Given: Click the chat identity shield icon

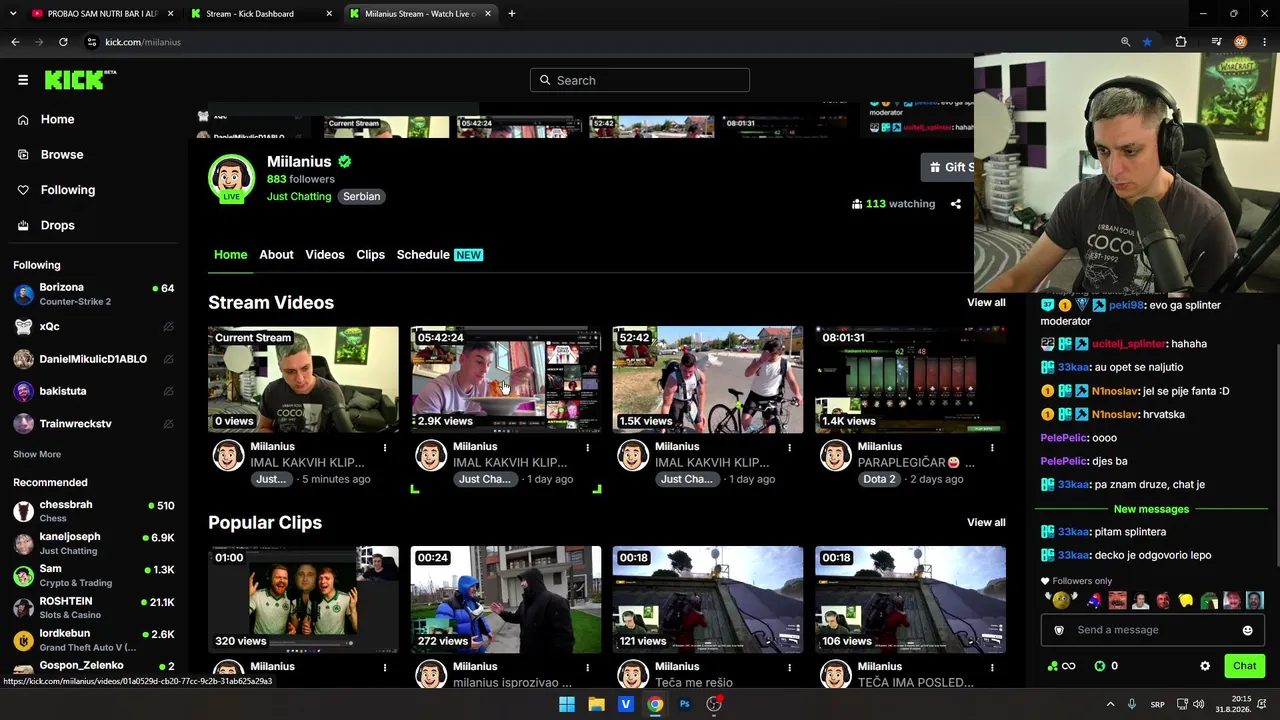Looking at the screenshot, I should [x=1059, y=630].
